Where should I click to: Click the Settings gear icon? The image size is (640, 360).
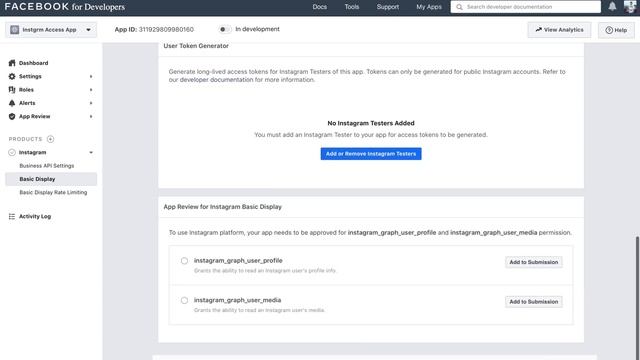coord(12,76)
